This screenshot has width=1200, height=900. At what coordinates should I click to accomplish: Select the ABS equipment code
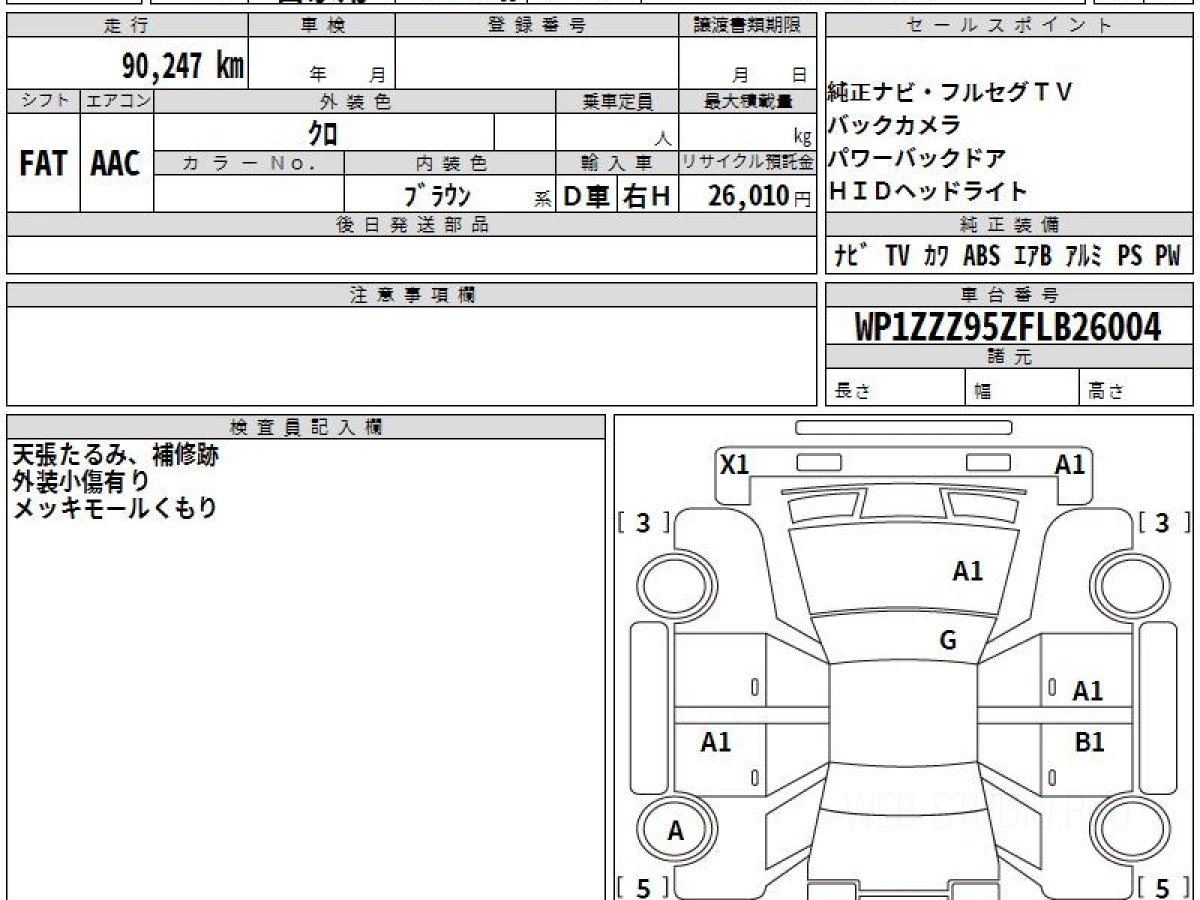[x=982, y=257]
